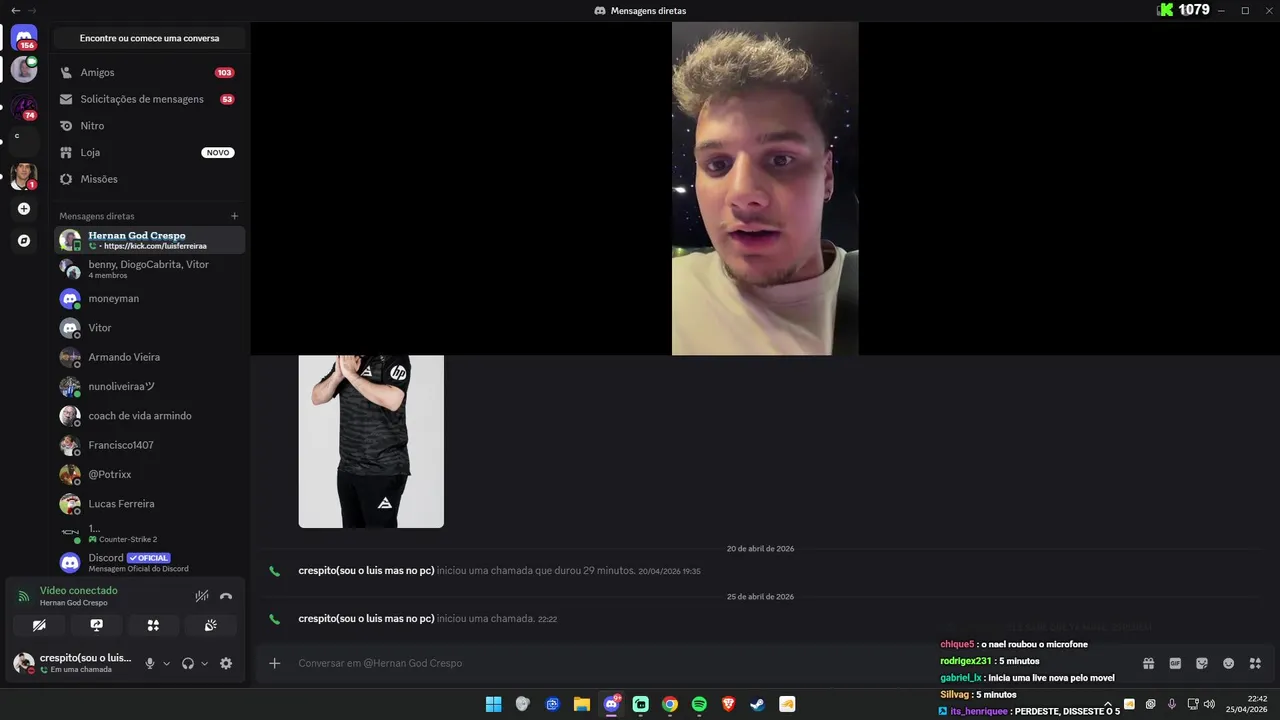The height and width of the screenshot is (720, 1280).
Task: Share your screen in the call
Action: (x=96, y=625)
